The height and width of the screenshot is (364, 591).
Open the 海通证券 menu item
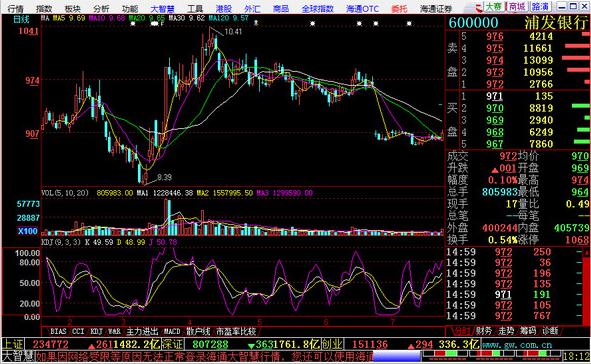coord(436,8)
